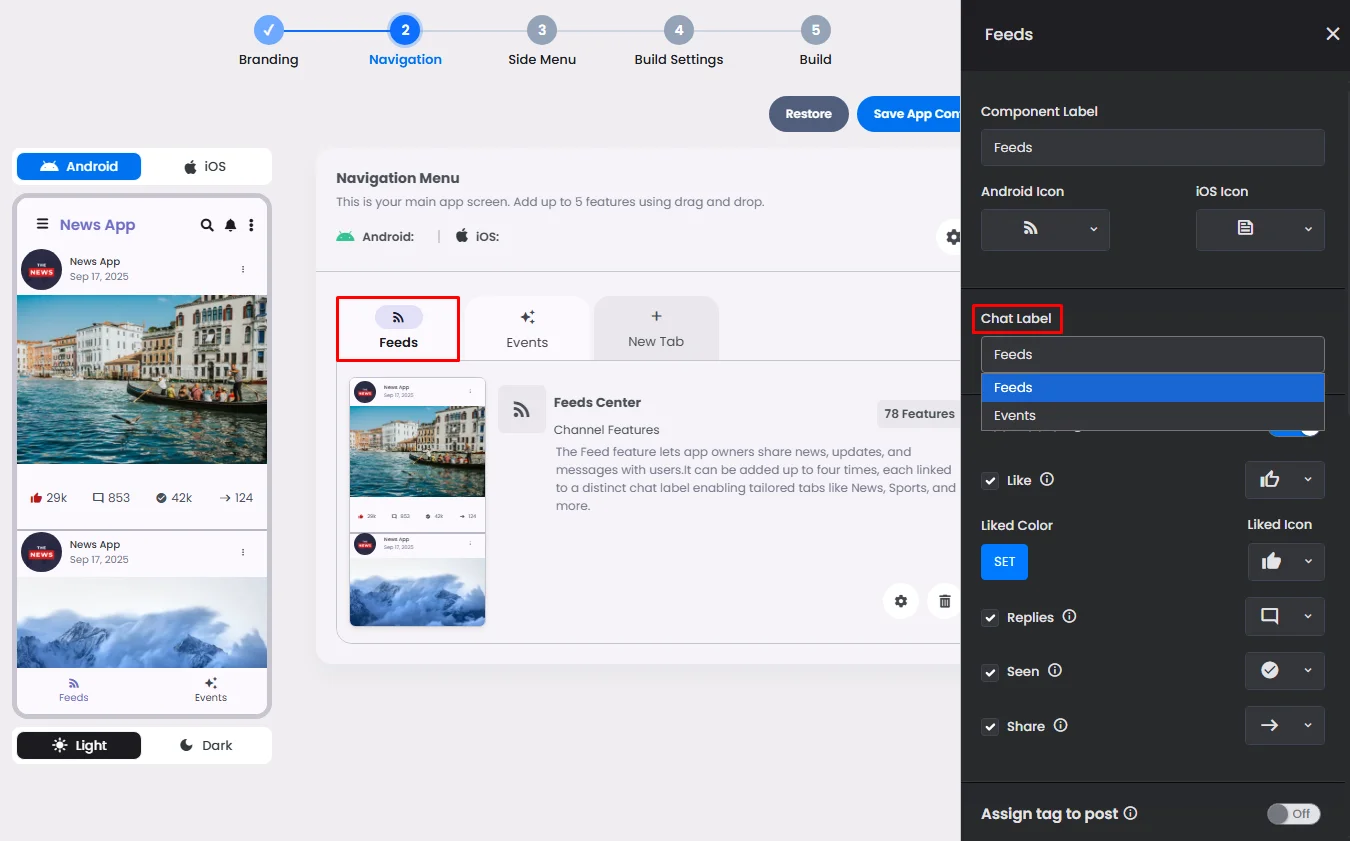The height and width of the screenshot is (841, 1350).
Task: Enable Assign tag to post switch
Action: [x=1293, y=814]
